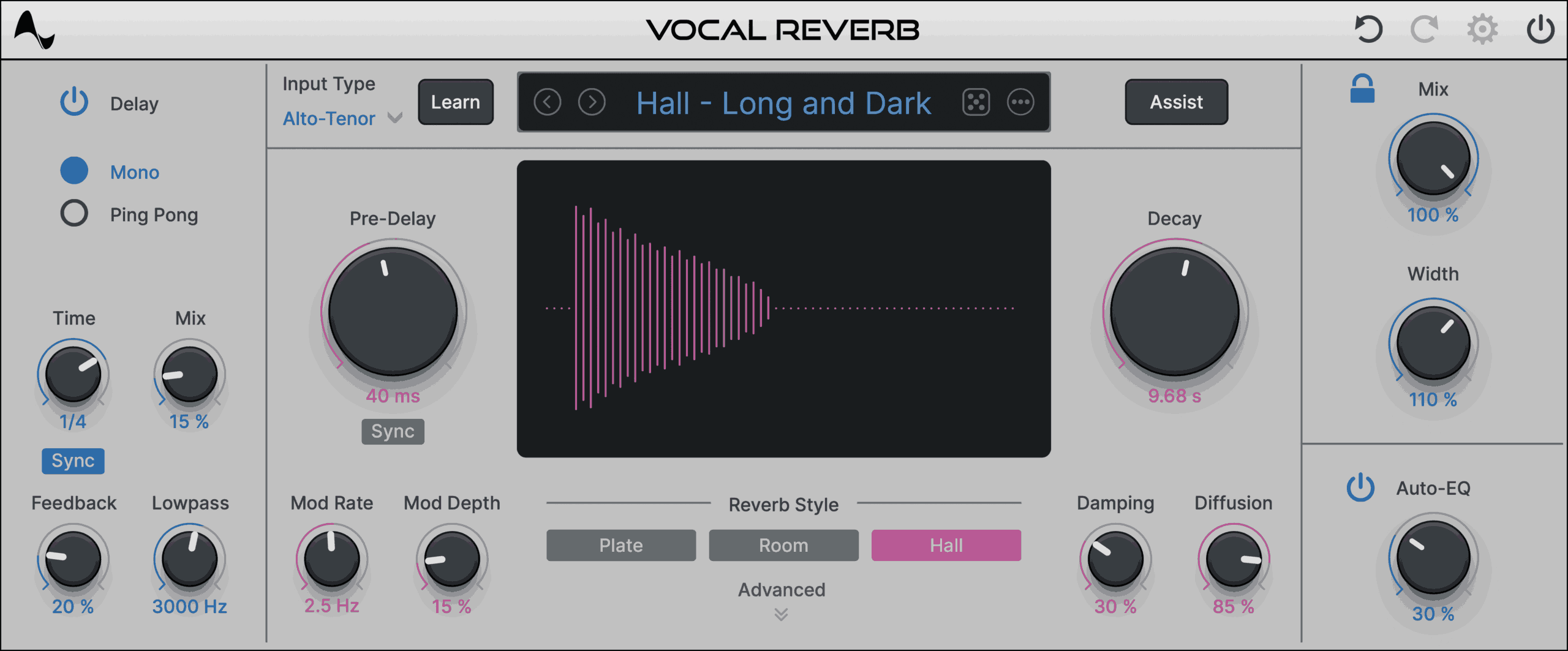This screenshot has width=1568, height=651.
Task: Expand the Advanced section chevron
Action: coord(781,614)
